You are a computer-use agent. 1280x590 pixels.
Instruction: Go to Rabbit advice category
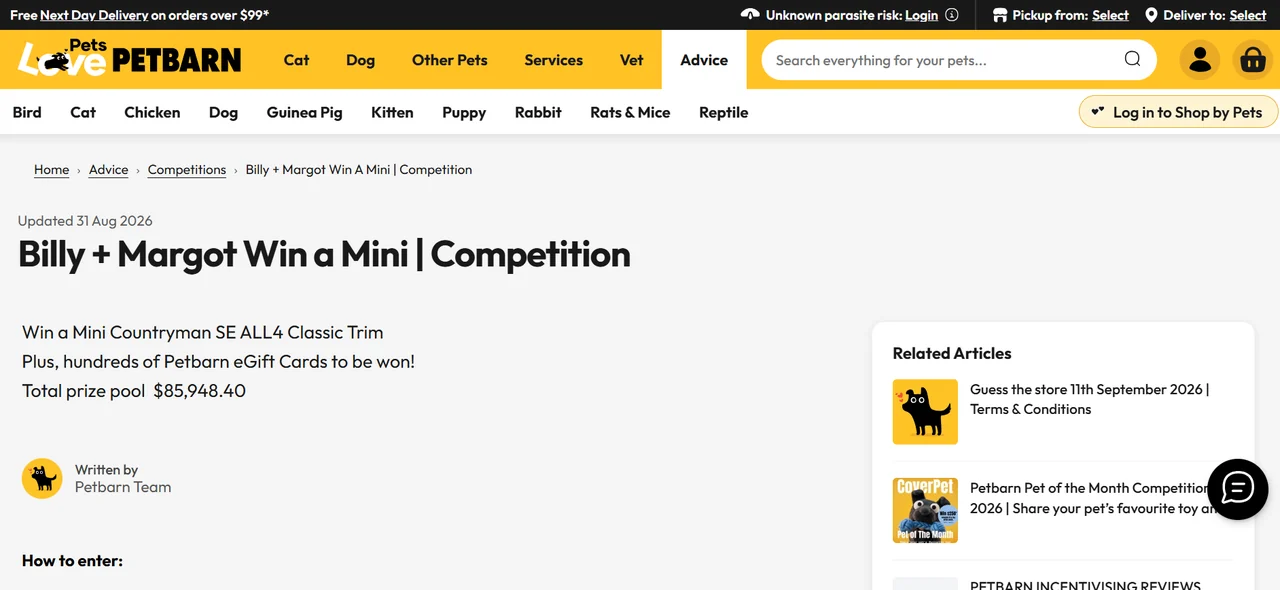click(x=538, y=112)
